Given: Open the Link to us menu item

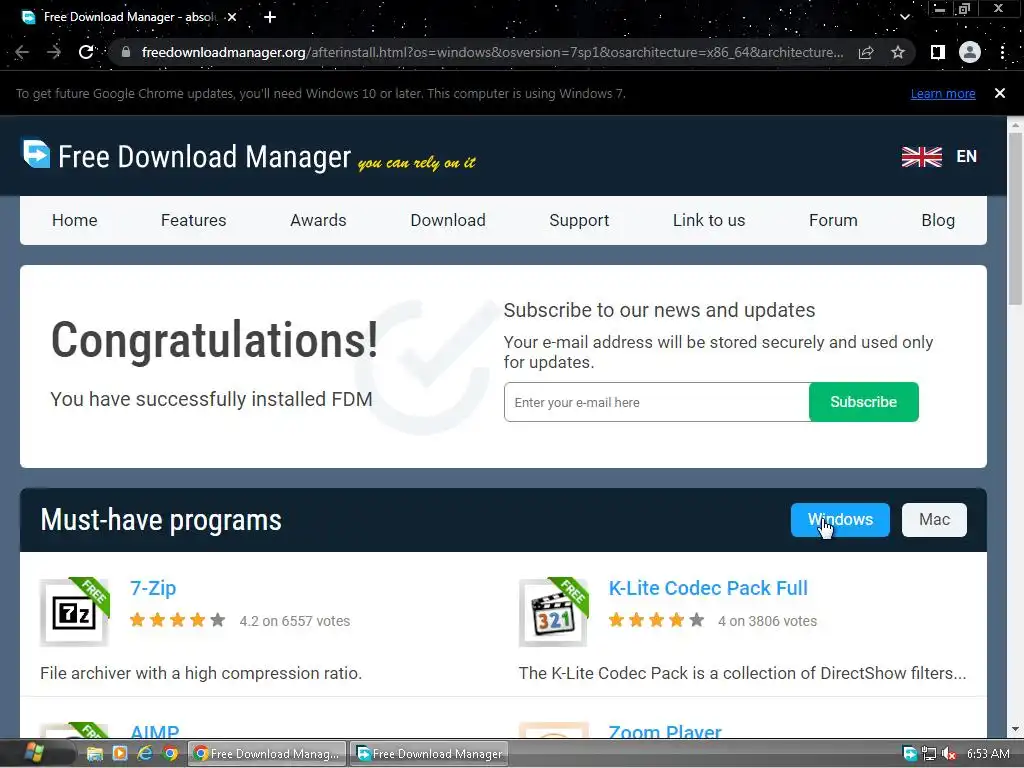Looking at the screenshot, I should coord(709,220).
